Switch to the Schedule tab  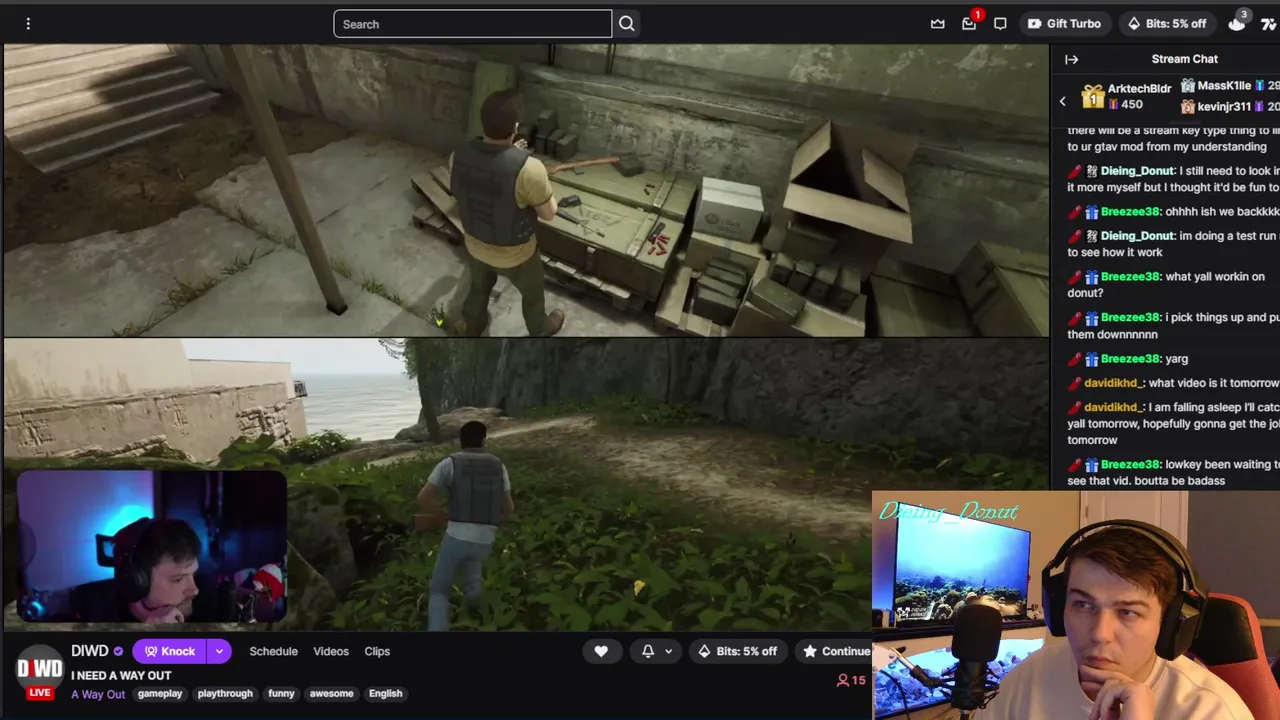[x=273, y=651]
